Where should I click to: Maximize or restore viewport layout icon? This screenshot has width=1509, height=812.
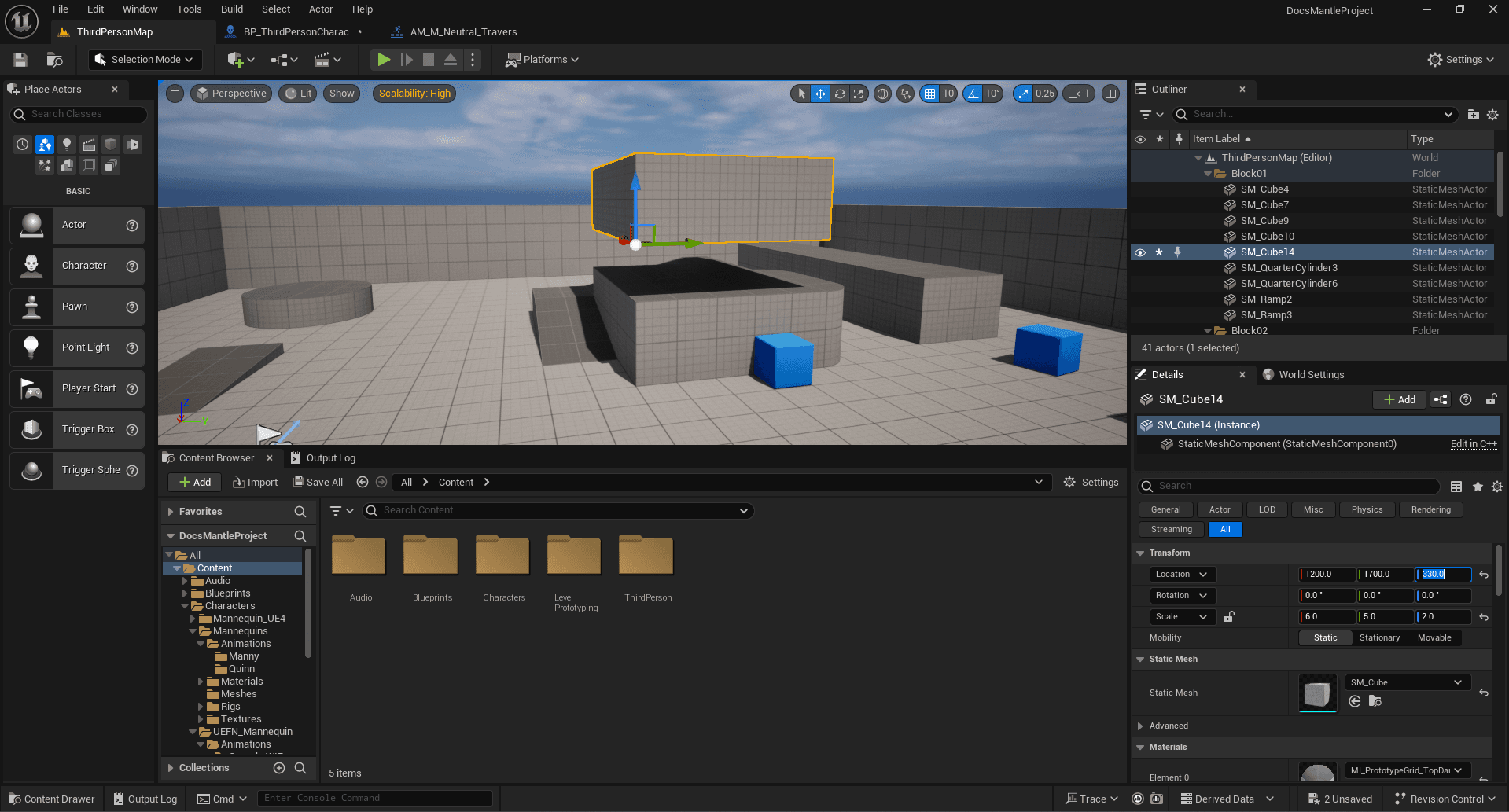click(x=1110, y=94)
